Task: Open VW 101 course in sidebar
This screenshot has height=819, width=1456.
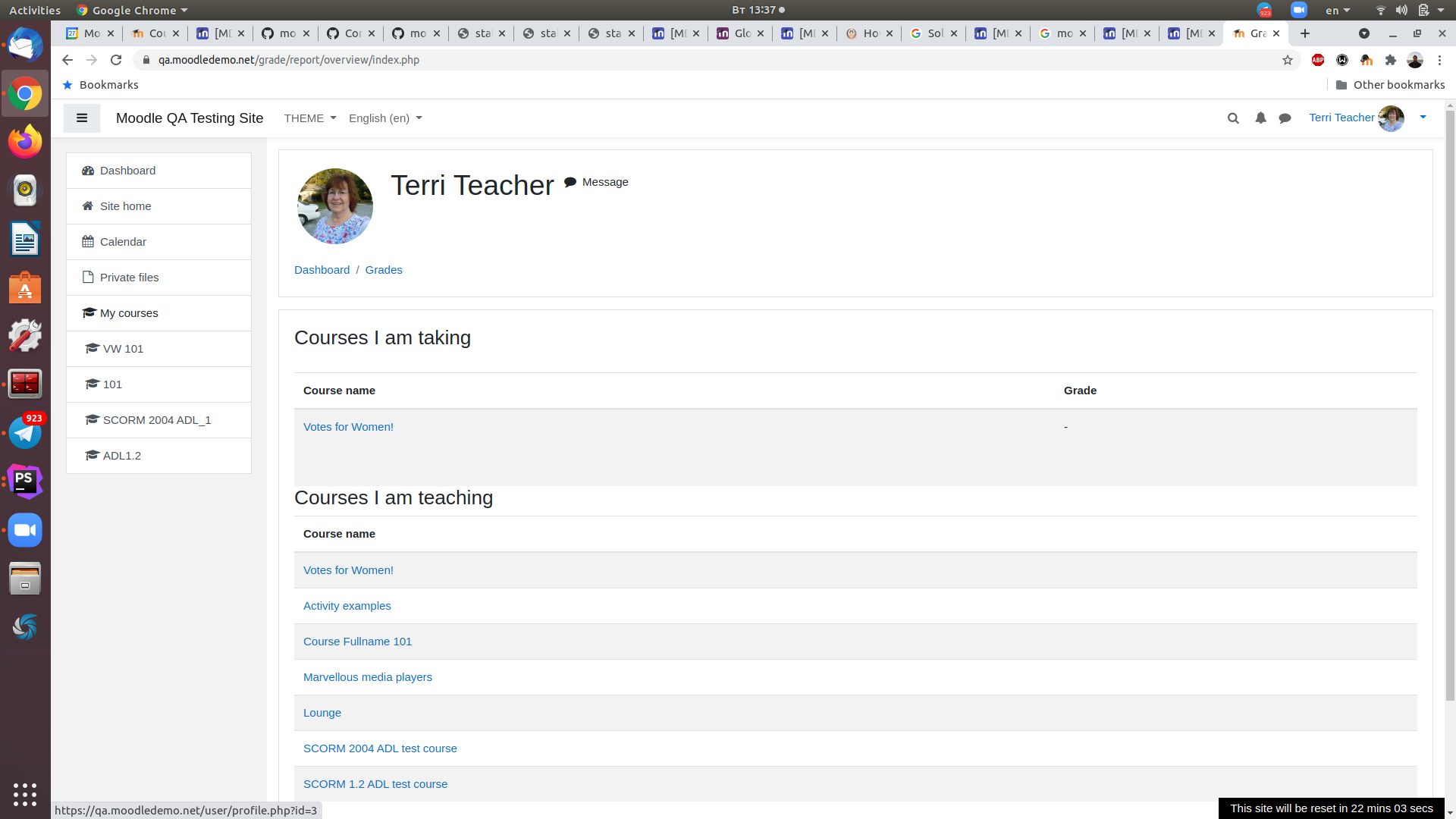Action: 158,349
